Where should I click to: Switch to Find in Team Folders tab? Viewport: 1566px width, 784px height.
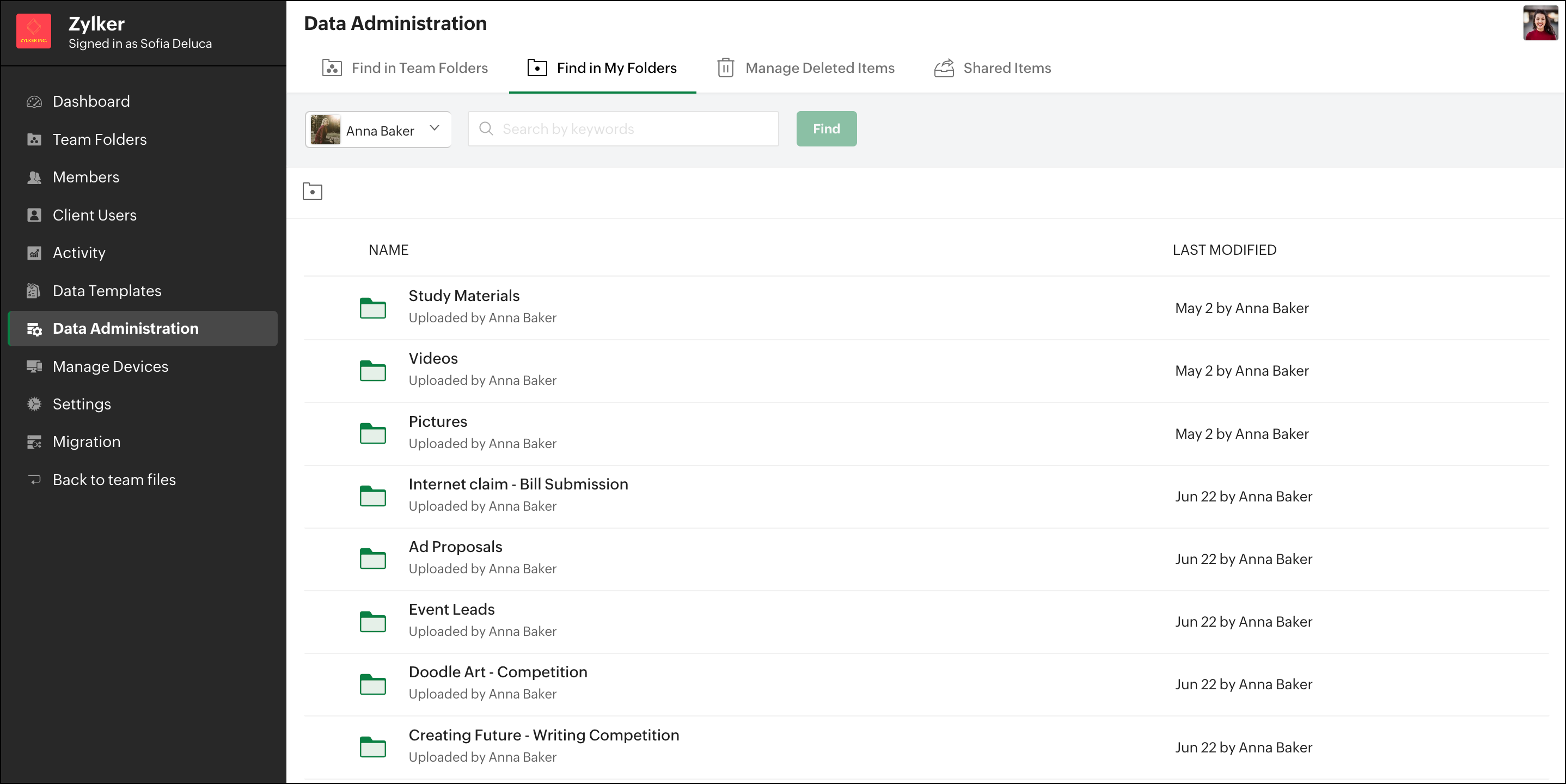click(x=406, y=68)
